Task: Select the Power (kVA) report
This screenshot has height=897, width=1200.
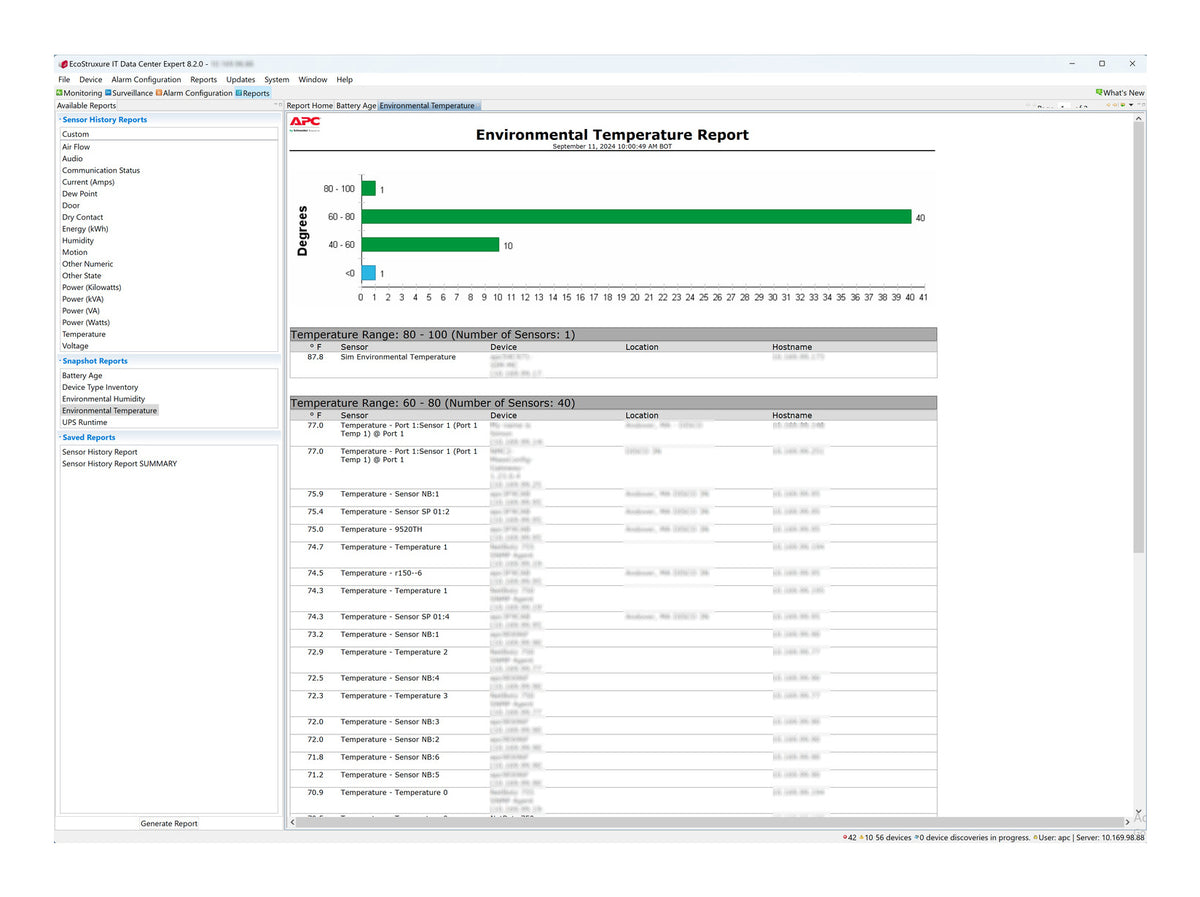Action: (83, 299)
